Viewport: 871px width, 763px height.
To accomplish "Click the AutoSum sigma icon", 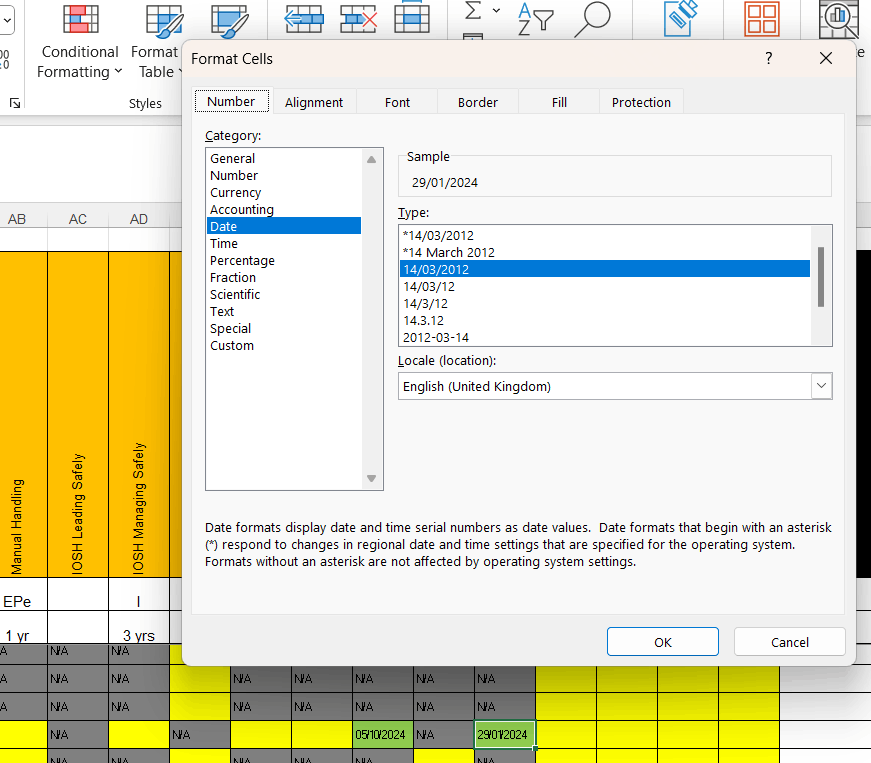I will [473, 10].
